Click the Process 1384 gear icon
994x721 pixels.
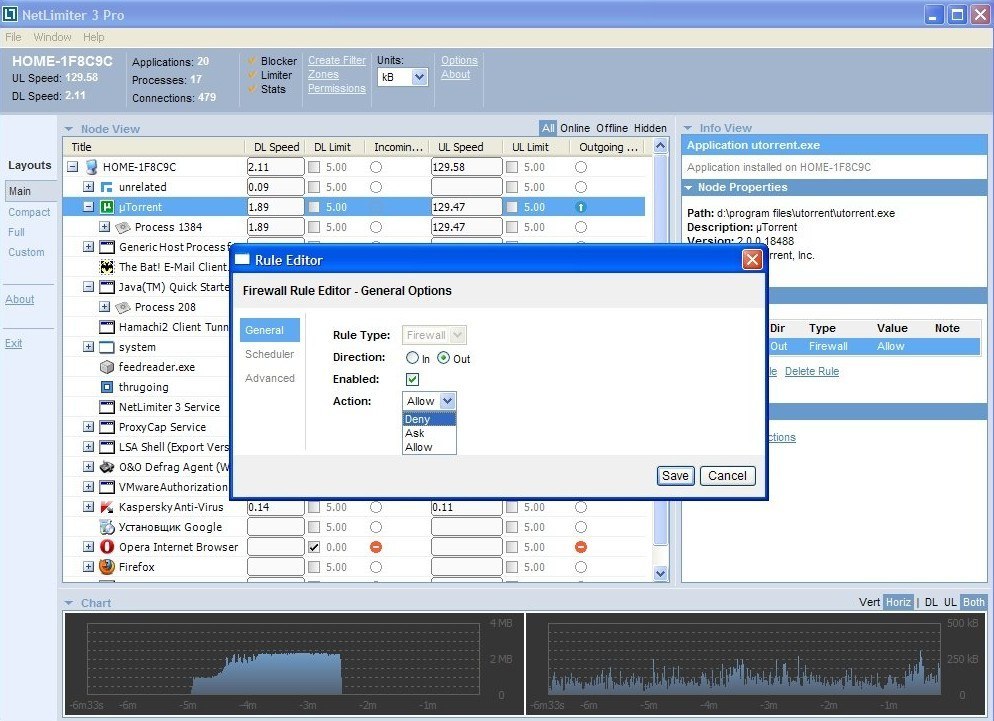click(x=123, y=227)
